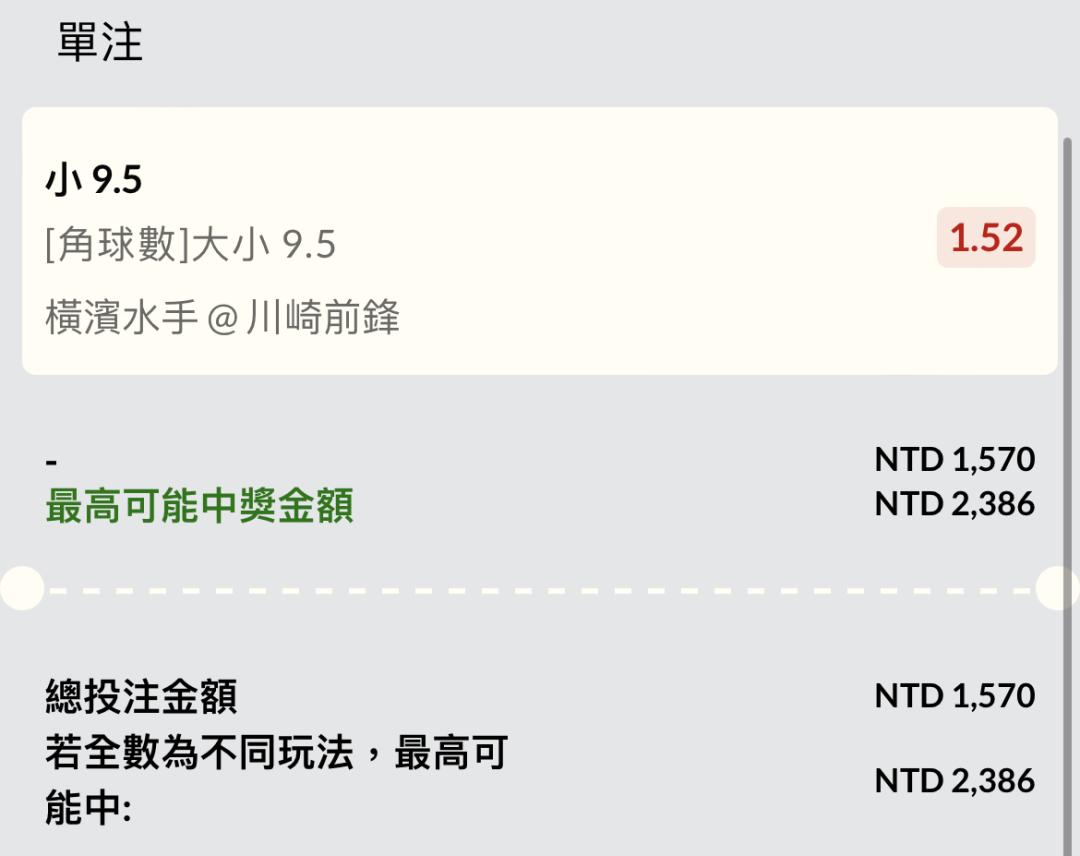Tap the 川崎前鋒 team name
The image size is (1080, 856).
pyautogui.click(x=322, y=318)
